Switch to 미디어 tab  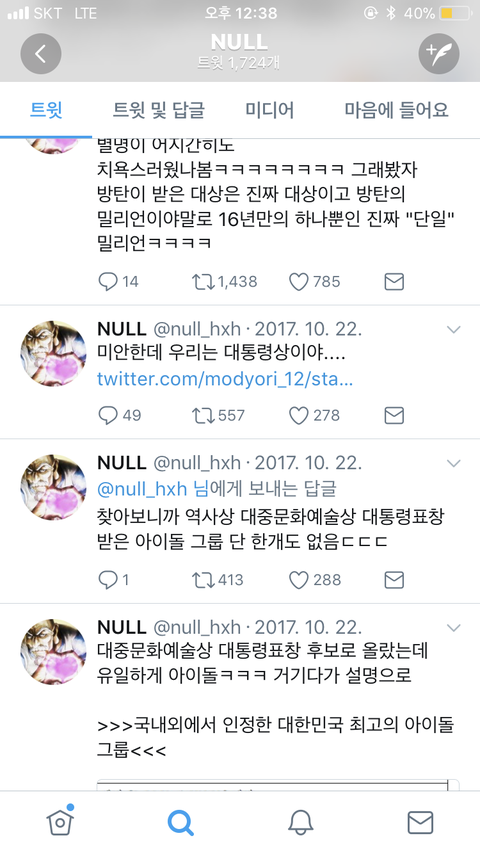click(x=269, y=110)
